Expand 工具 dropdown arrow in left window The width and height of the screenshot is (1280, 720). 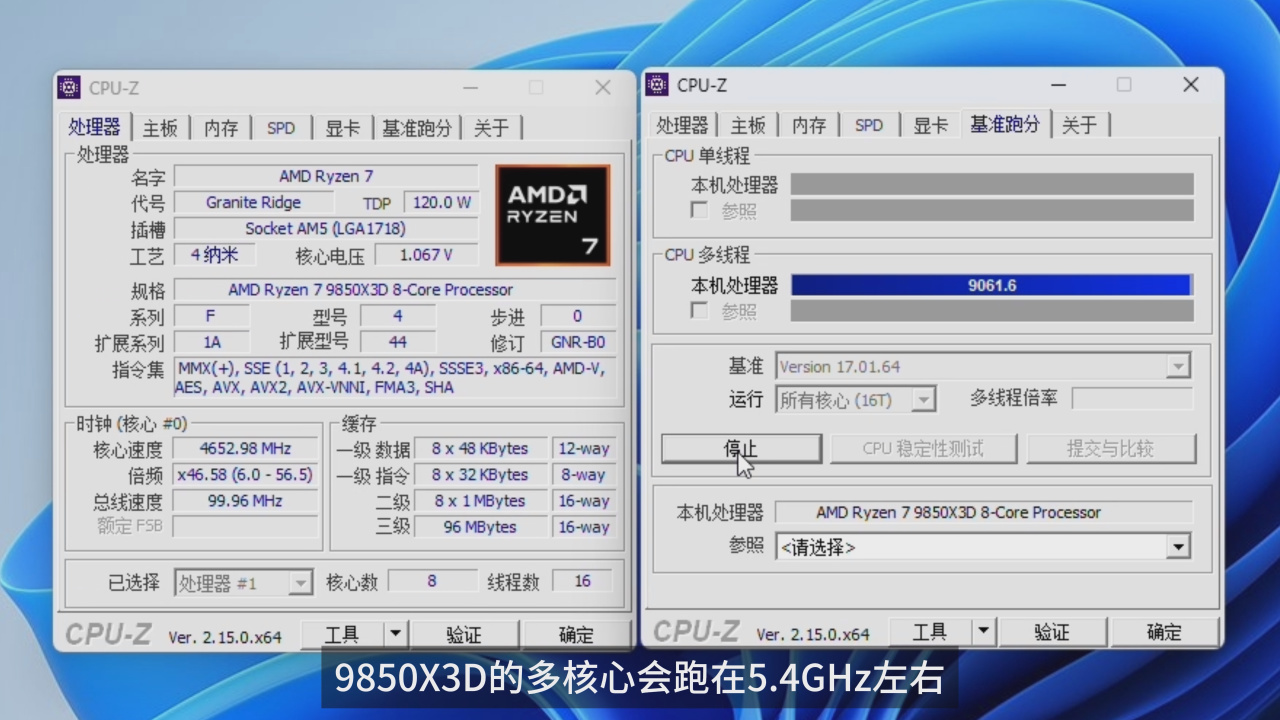coord(396,634)
